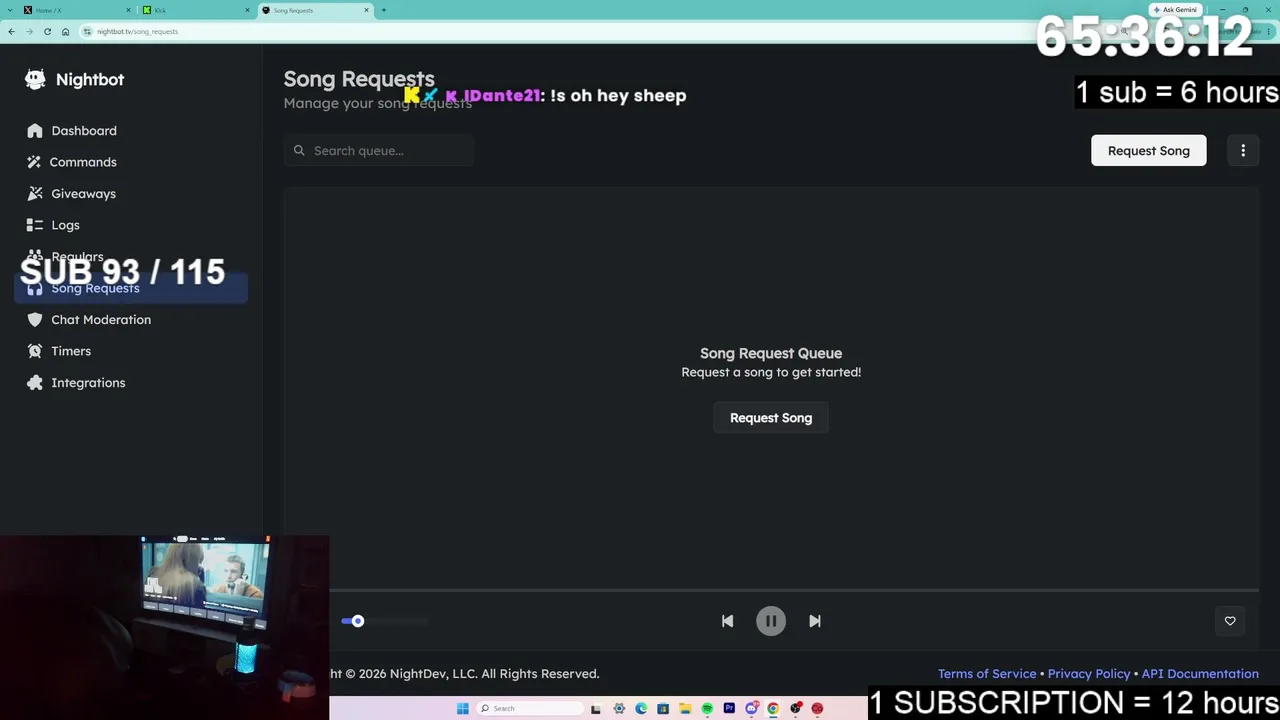Click the Song Requests page heading

coord(359,79)
